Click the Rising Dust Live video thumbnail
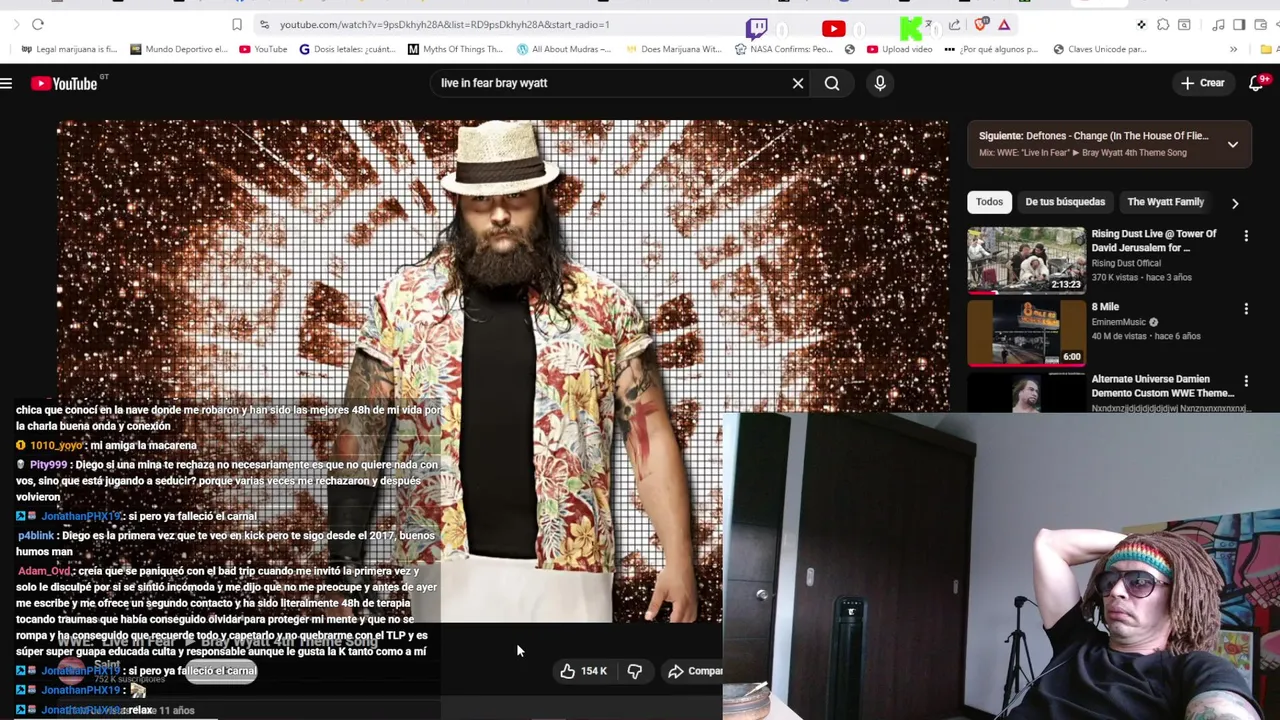The height and width of the screenshot is (720, 1280). point(1026,260)
